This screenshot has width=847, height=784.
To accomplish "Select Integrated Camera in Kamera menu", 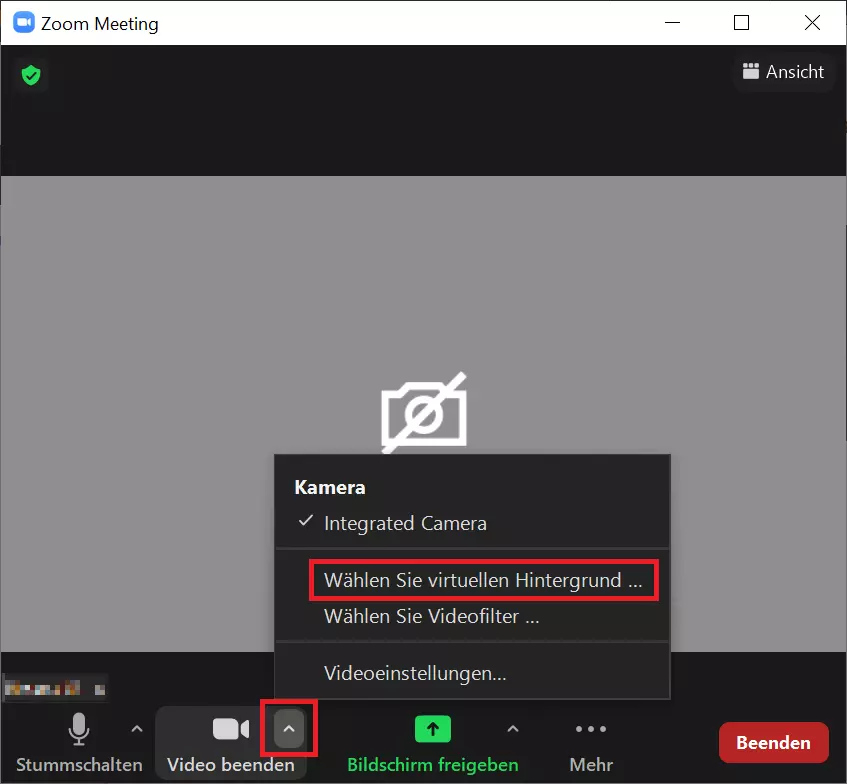I will pos(473,523).
